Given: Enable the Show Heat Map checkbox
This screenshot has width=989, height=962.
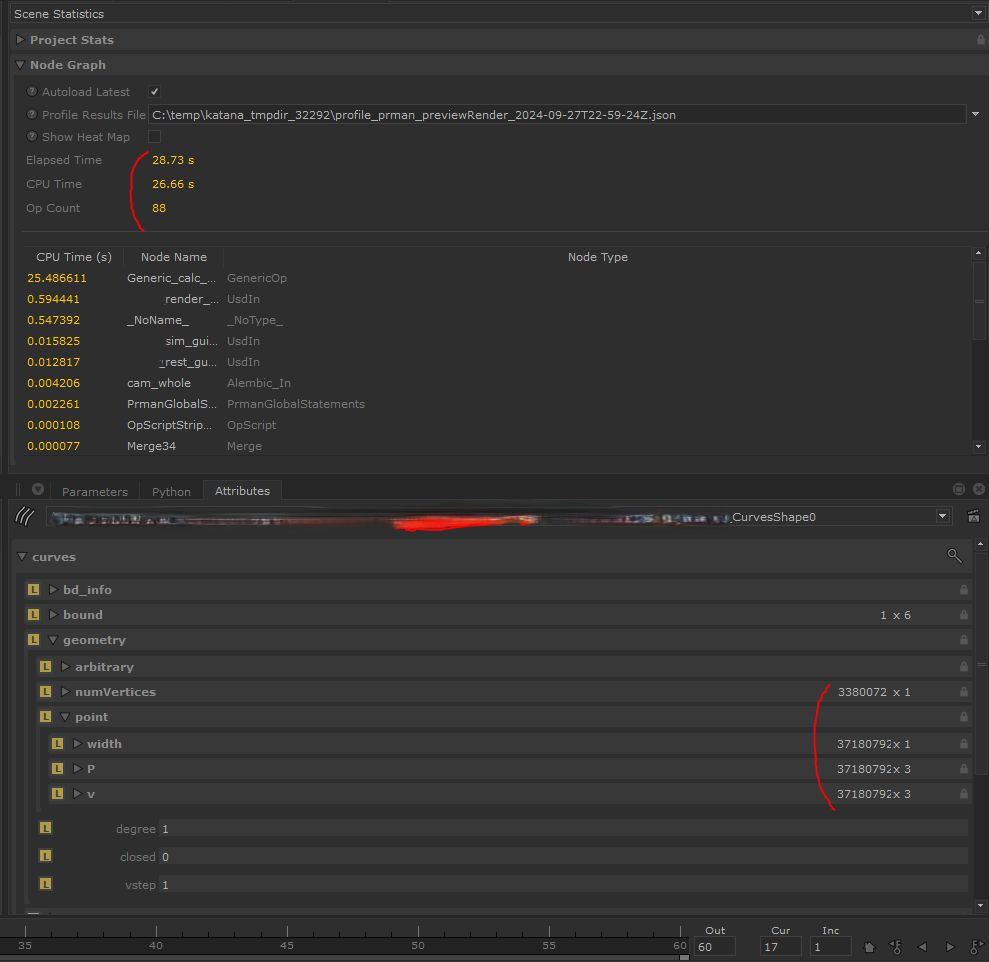Looking at the screenshot, I should tap(154, 137).
